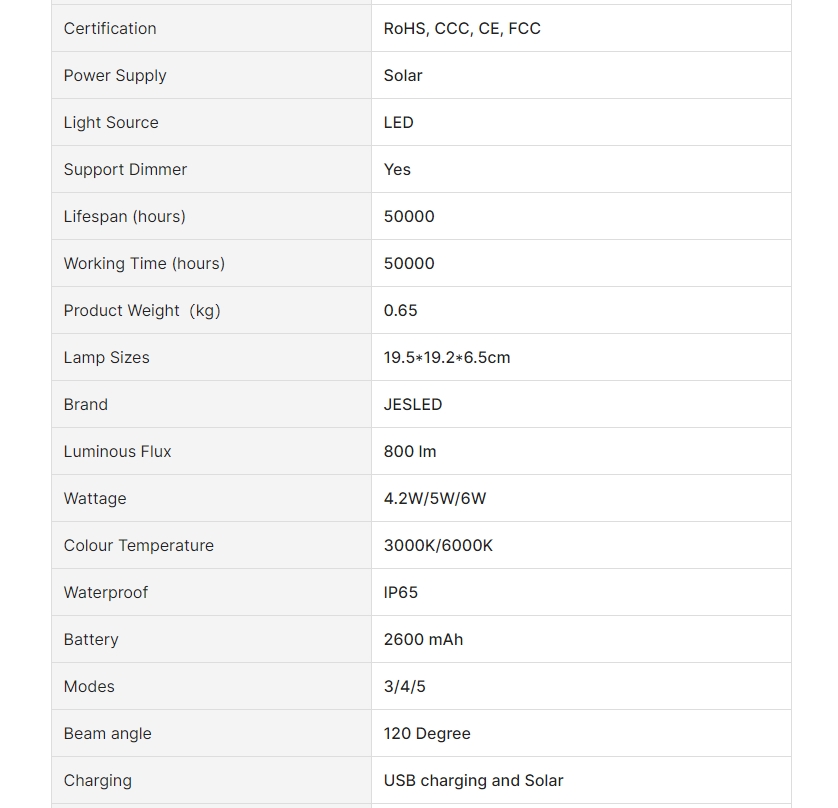Select the Wattage 4.2W/5W/6W value
This screenshot has width=838, height=808.
click(x=434, y=499)
